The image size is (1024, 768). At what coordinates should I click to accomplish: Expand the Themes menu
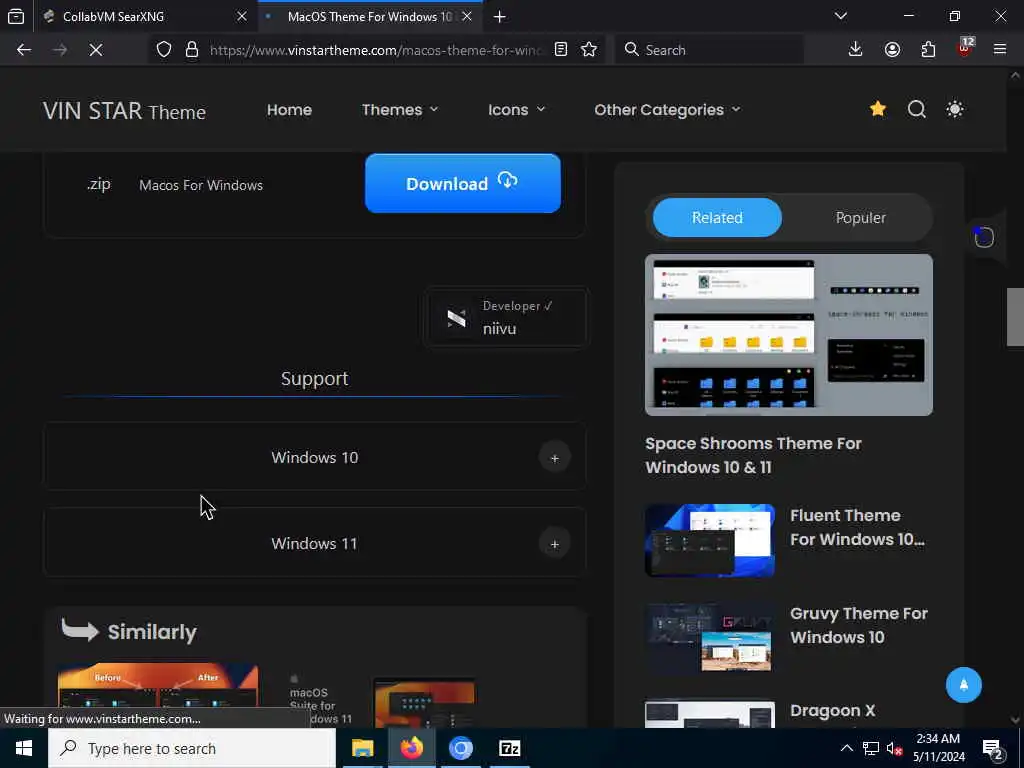[400, 110]
